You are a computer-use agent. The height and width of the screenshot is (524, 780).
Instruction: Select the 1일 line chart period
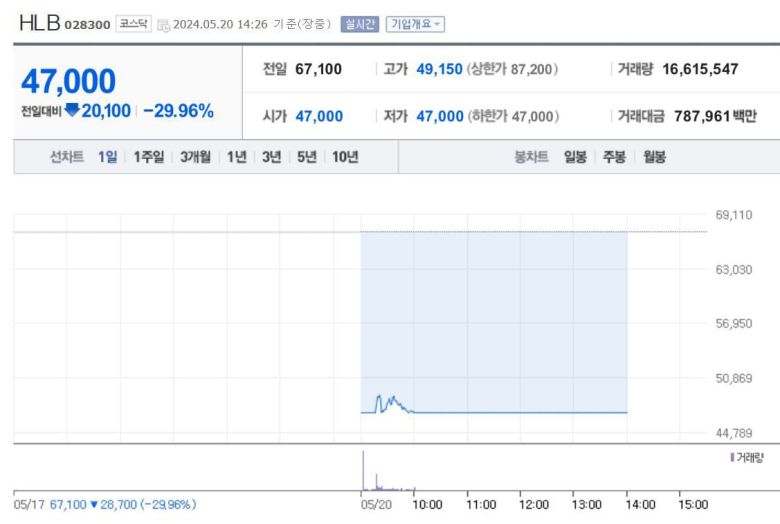point(107,157)
